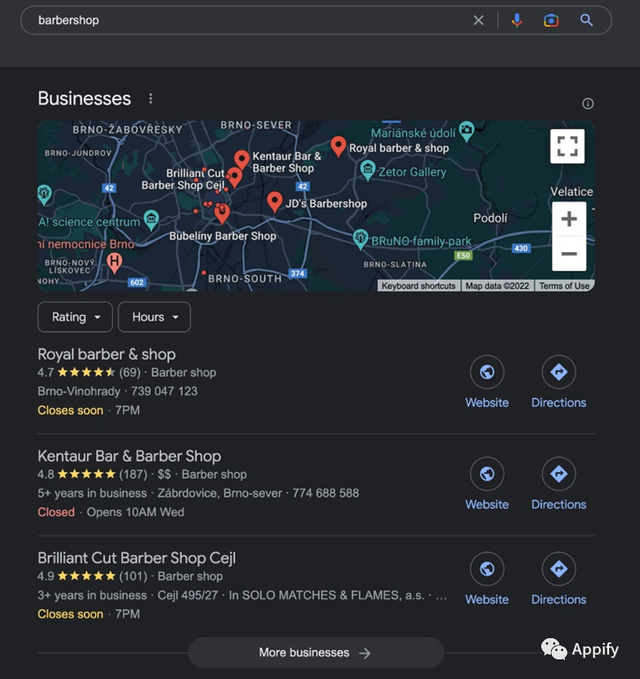Image resolution: width=640 pixels, height=679 pixels.
Task: Click the JD's Barbershop label on the map
Action: click(326, 204)
